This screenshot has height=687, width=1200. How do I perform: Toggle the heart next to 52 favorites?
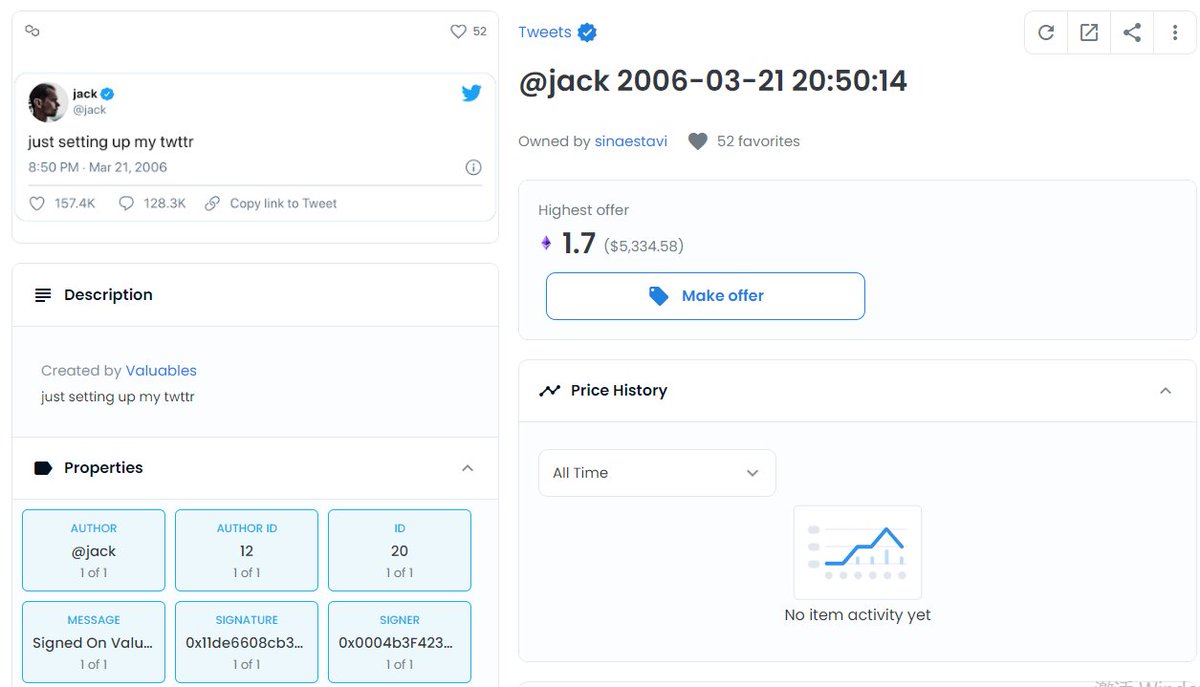click(x=697, y=141)
